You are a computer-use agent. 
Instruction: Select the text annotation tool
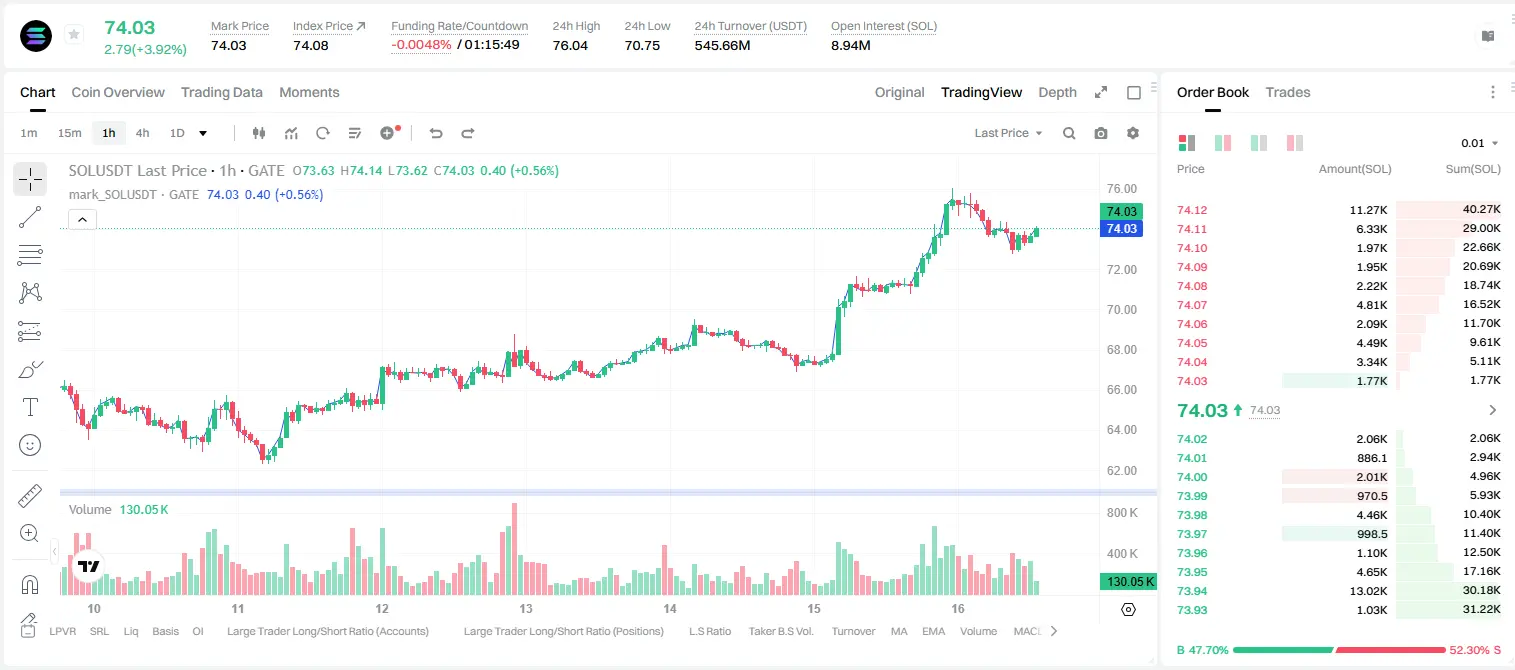(x=30, y=407)
